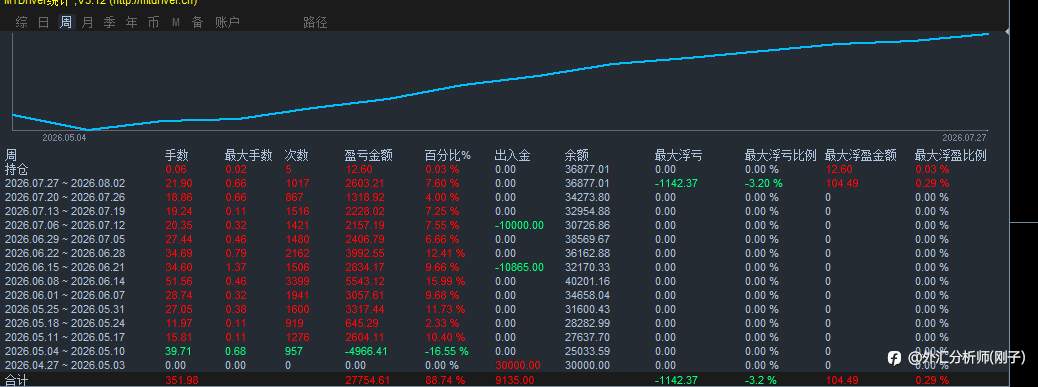The width and height of the screenshot is (1038, 387).
Task: Switch to the 月 monthly tab
Action: [x=87, y=22]
